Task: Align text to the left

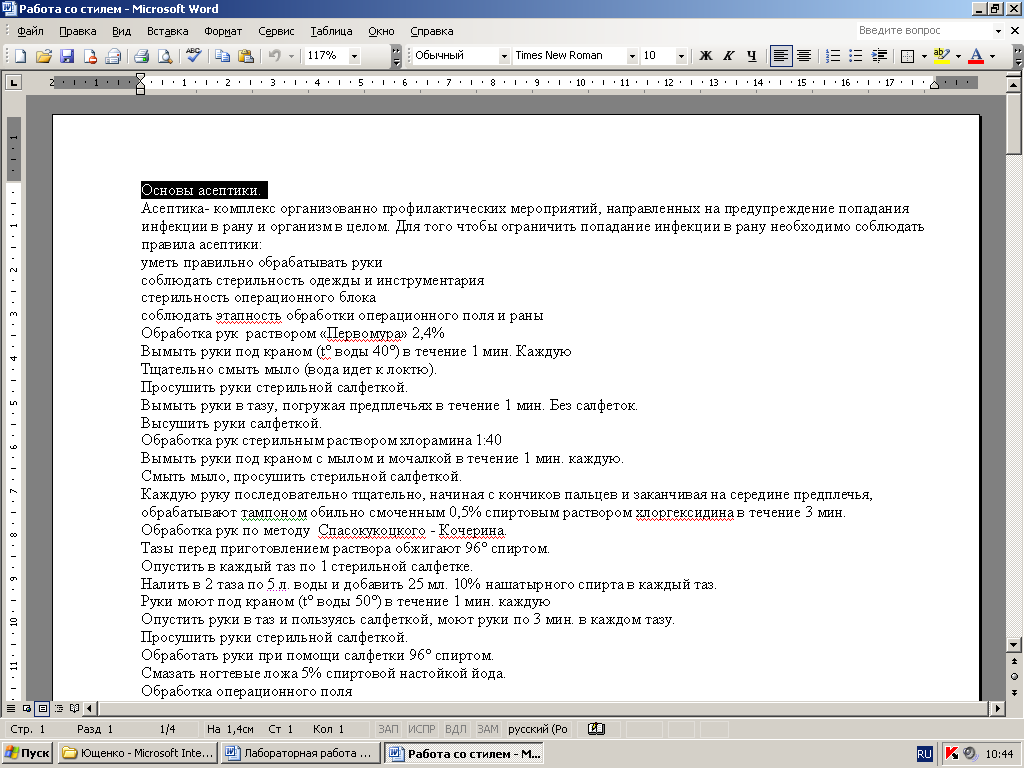Action: [x=780, y=56]
